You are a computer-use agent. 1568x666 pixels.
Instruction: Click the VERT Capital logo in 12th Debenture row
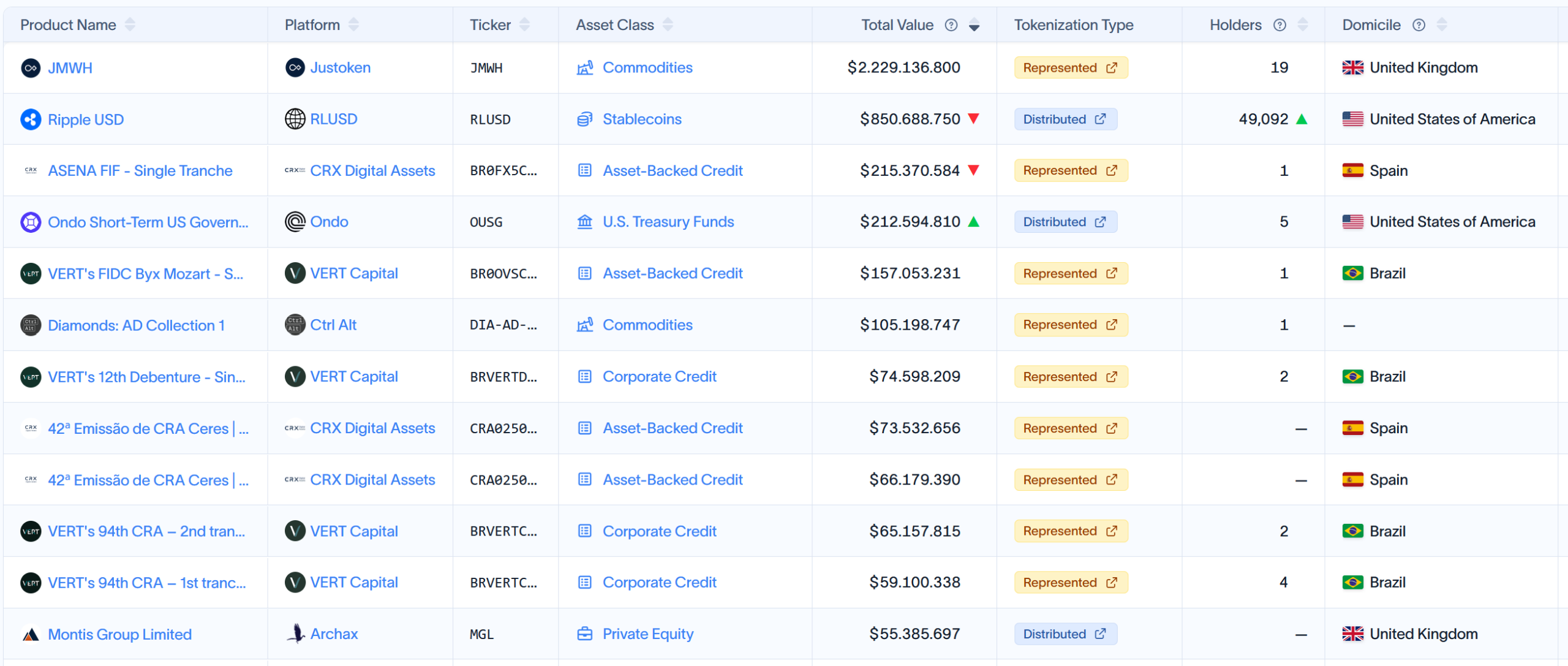295,376
